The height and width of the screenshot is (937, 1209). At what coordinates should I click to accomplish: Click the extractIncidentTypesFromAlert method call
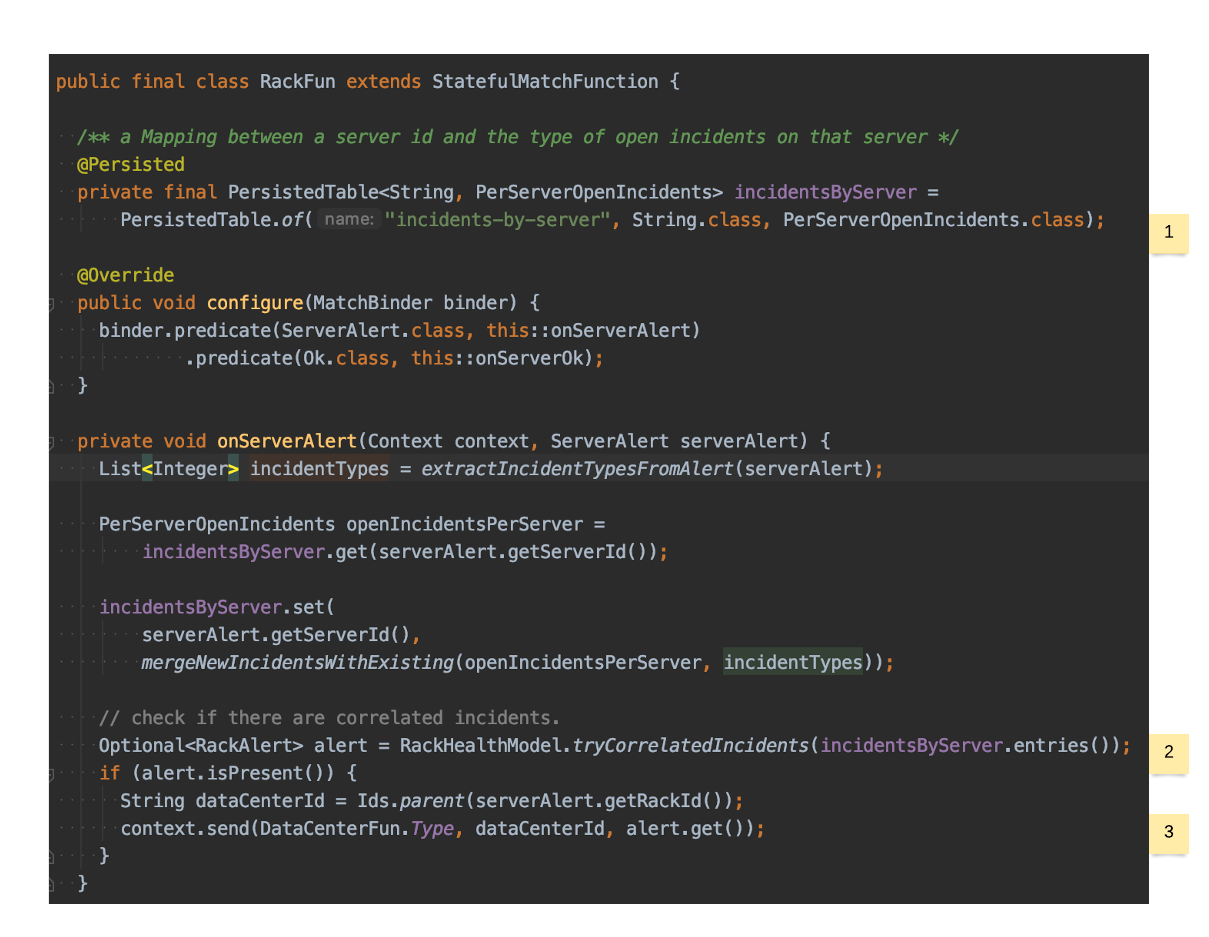tap(578, 469)
